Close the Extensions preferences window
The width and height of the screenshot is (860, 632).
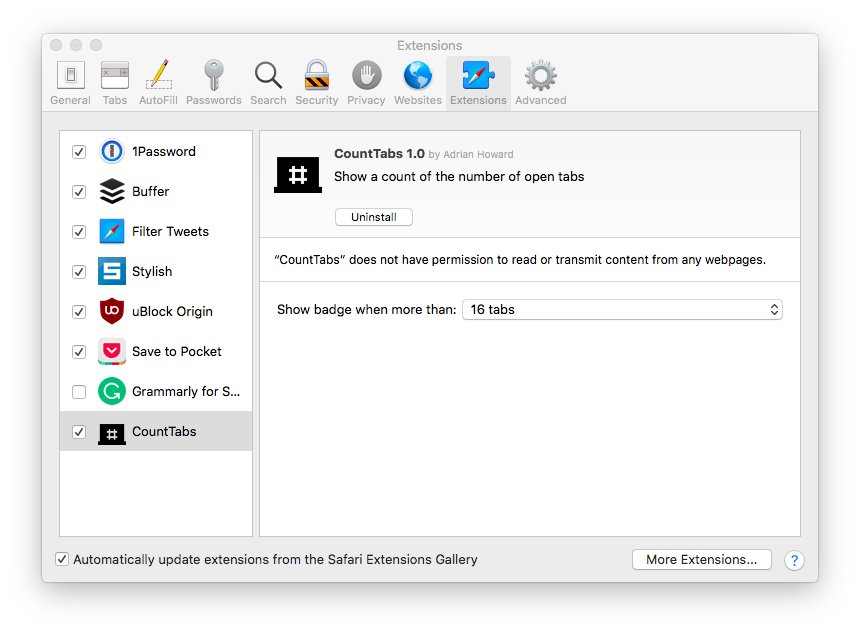click(x=56, y=45)
